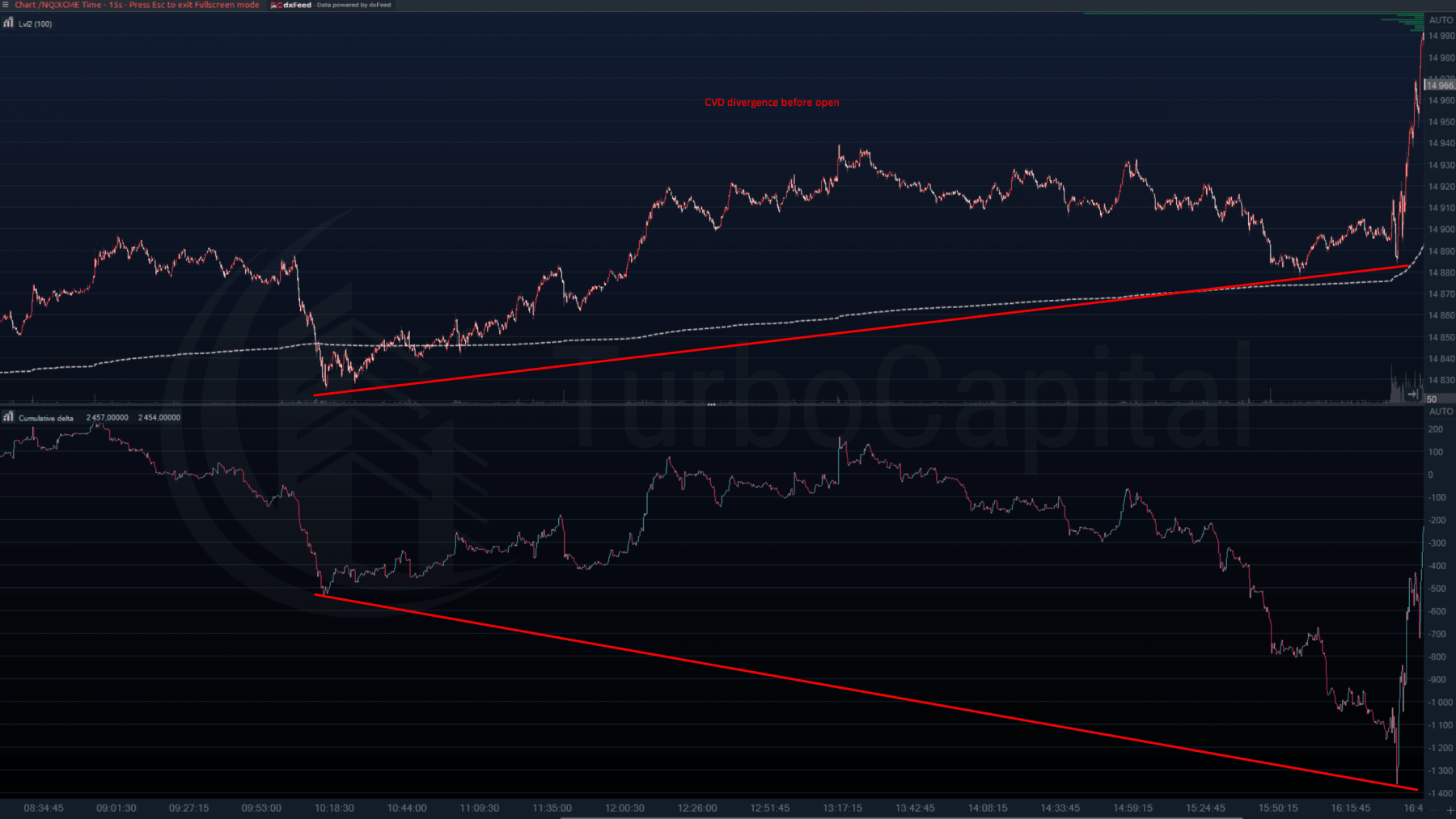Viewport: 1456px width, 819px height.
Task: Click the 12:00:30 label on the time axis
Action: (x=624, y=808)
